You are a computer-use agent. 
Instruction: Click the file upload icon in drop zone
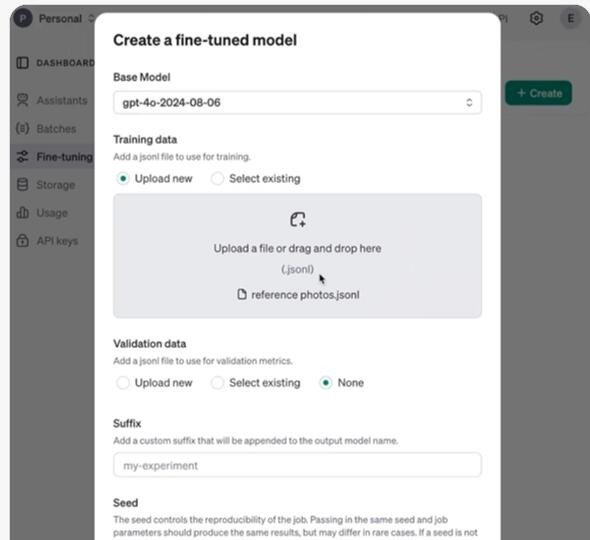point(298,220)
